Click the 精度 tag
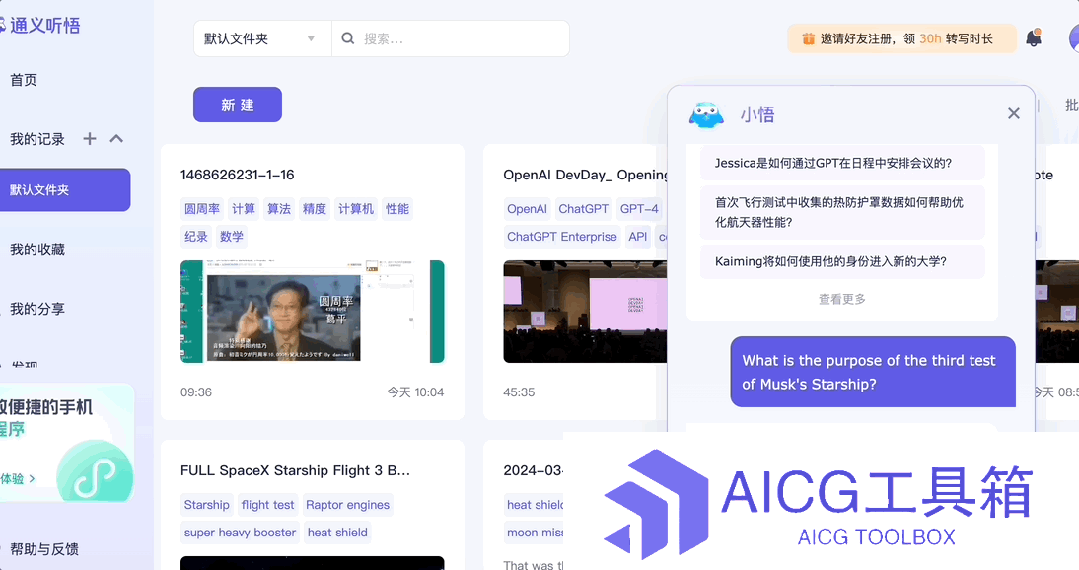Viewport: 1079px width, 570px height. click(314, 209)
